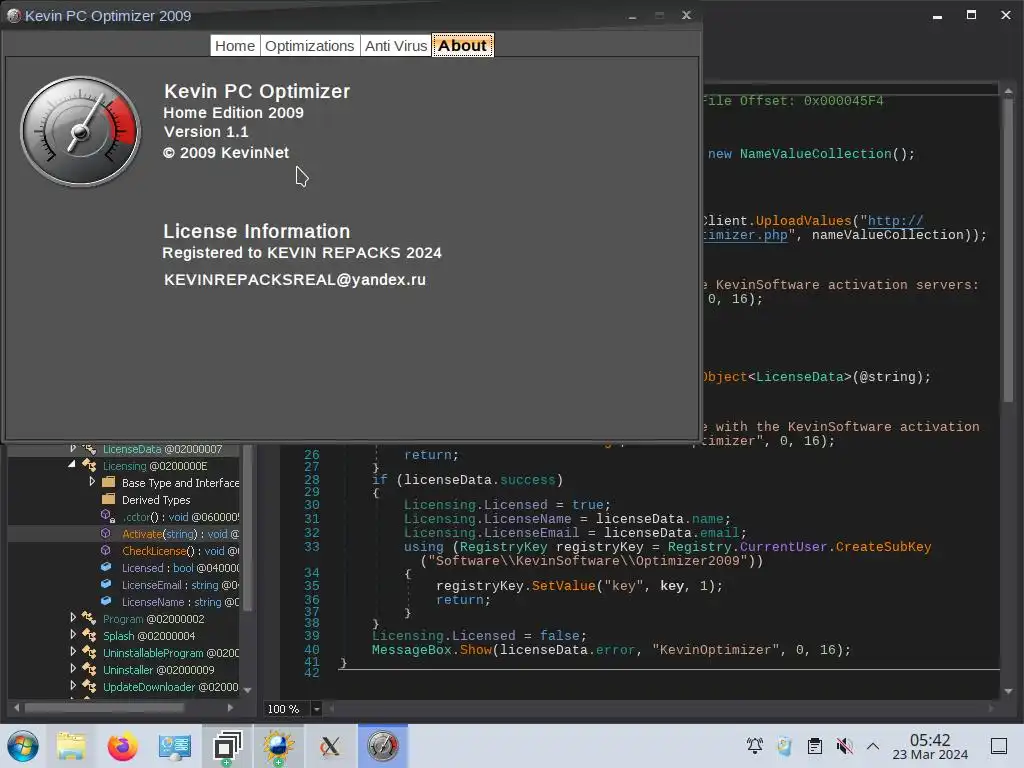Open the X app in taskbar
The height and width of the screenshot is (768, 1024).
[x=330, y=746]
